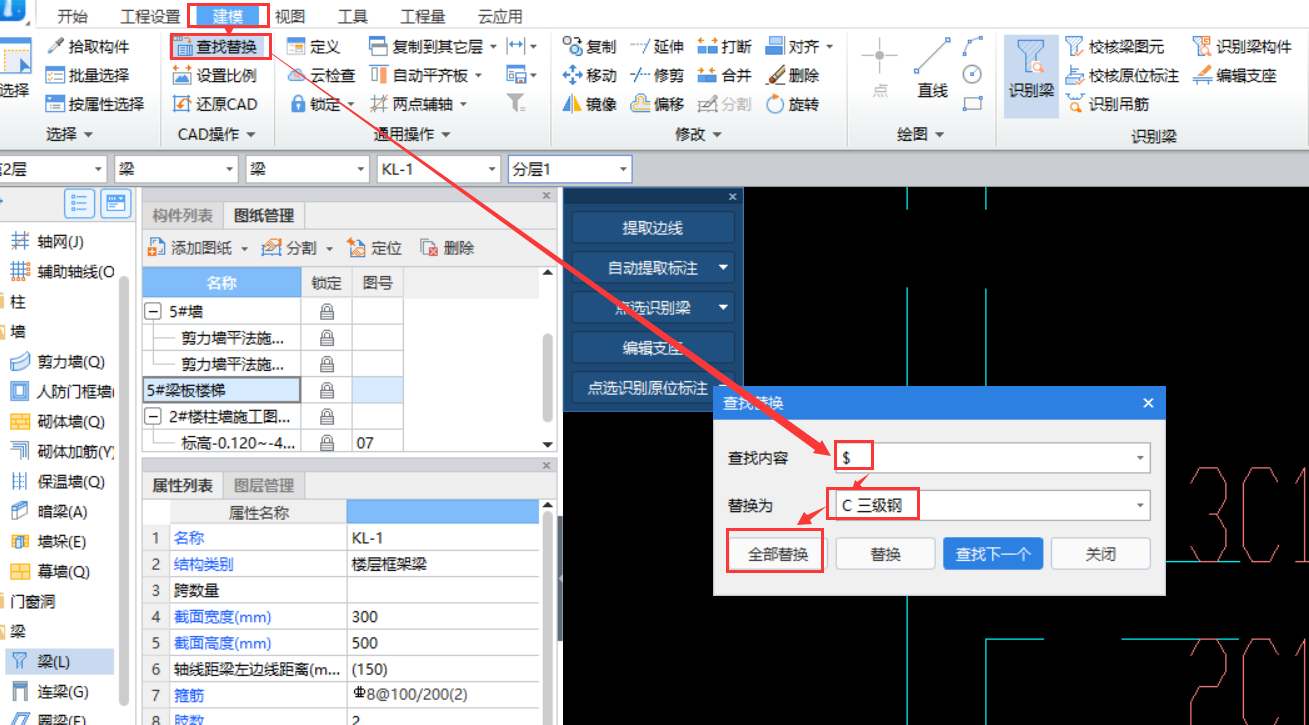Click the 截面宽度 value 300 cell
Screen dimensions: 1309x725
pyautogui.click(x=443, y=617)
